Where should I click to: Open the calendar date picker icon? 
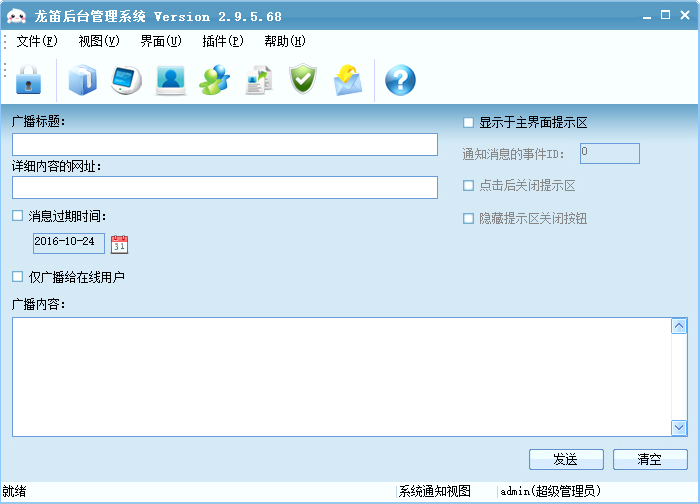click(x=119, y=244)
